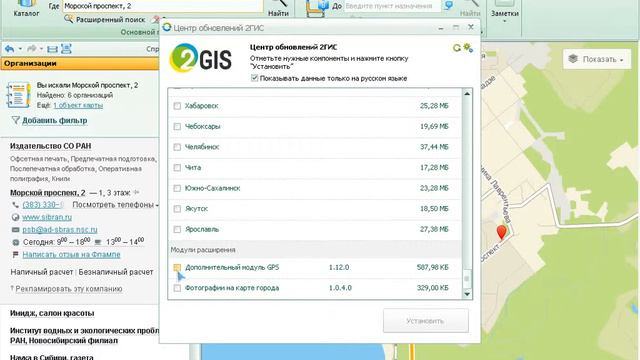Click the 2GIS logo in update center
640x360 pixels.
(200, 58)
